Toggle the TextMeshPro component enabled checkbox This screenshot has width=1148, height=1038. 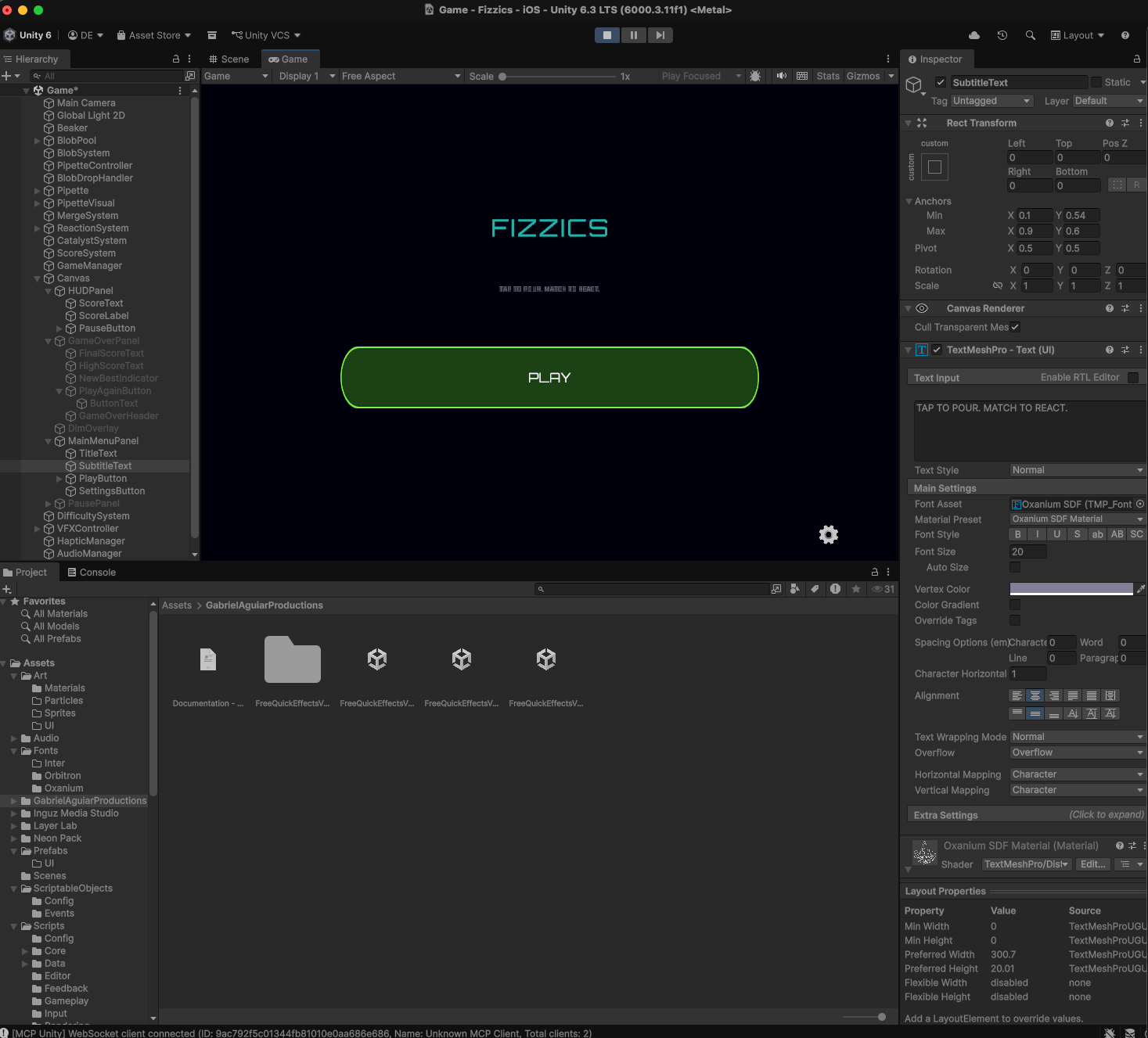tap(937, 350)
